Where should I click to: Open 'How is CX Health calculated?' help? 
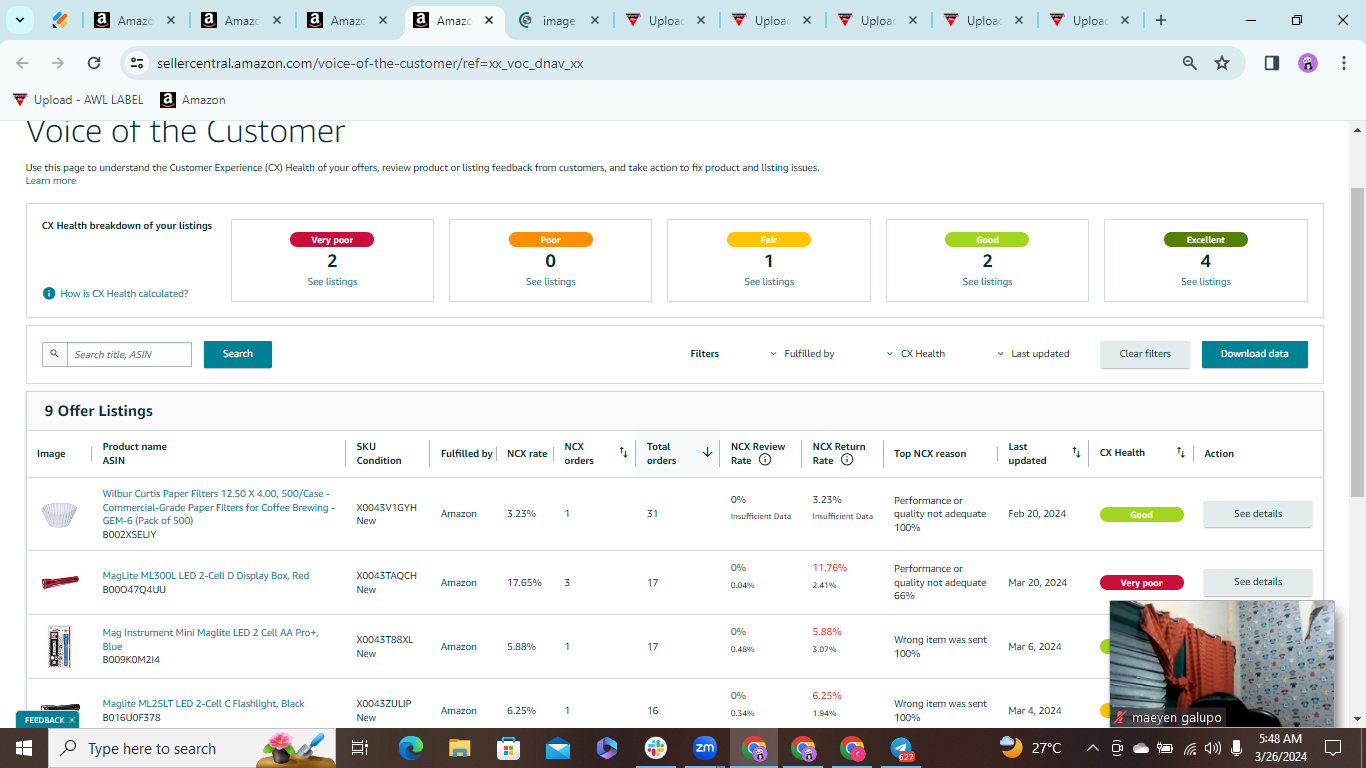124,294
